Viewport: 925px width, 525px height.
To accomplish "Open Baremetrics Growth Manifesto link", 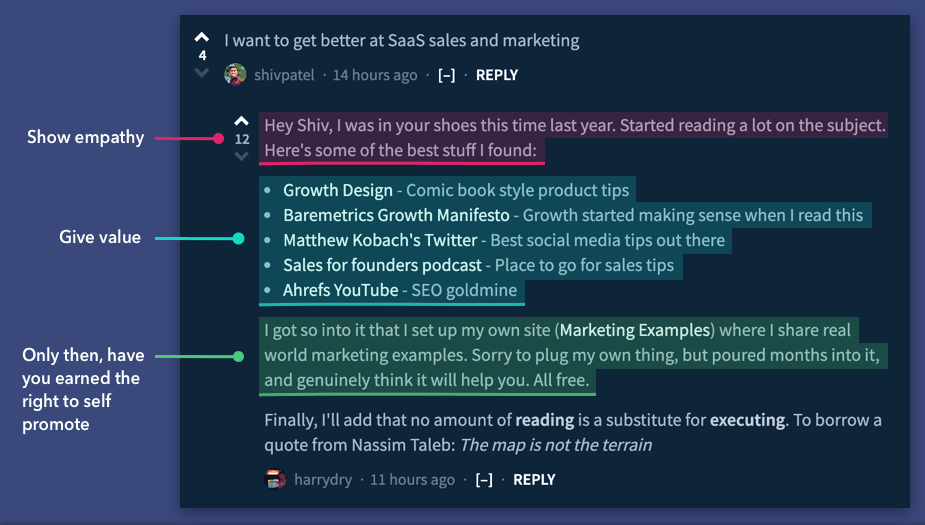I will click(396, 215).
